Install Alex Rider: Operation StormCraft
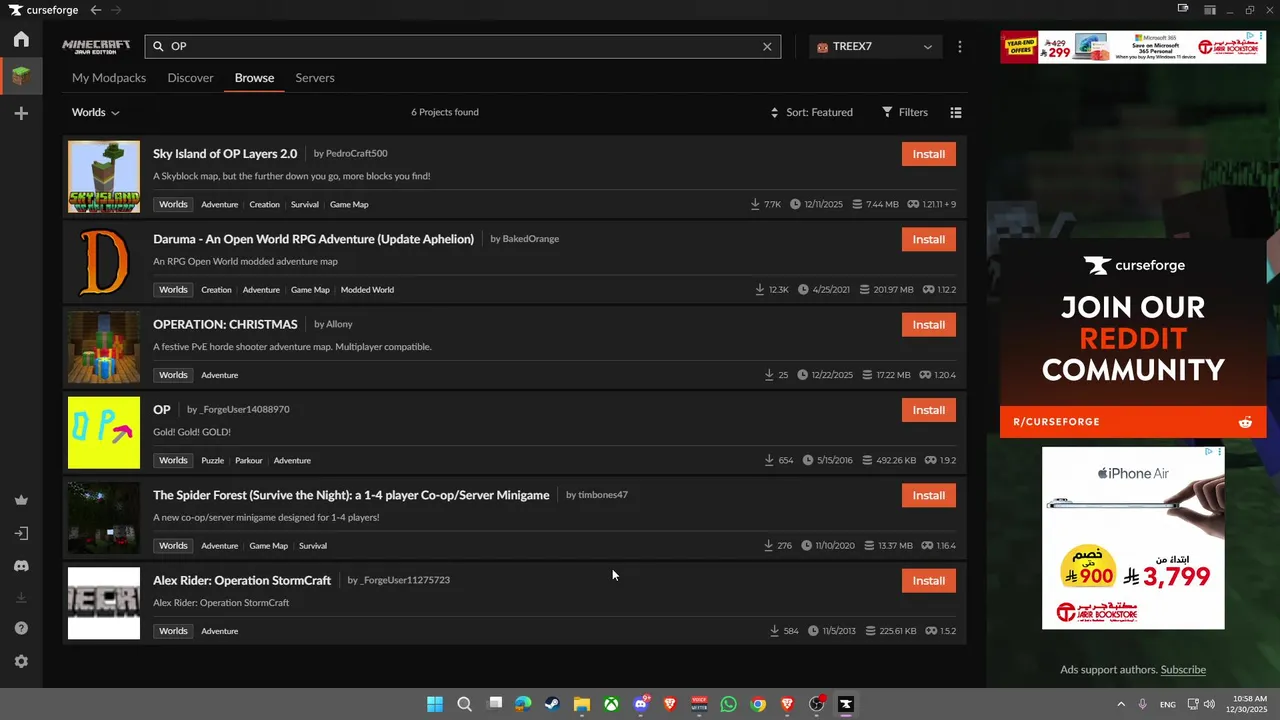This screenshot has height=720, width=1280. (x=929, y=581)
